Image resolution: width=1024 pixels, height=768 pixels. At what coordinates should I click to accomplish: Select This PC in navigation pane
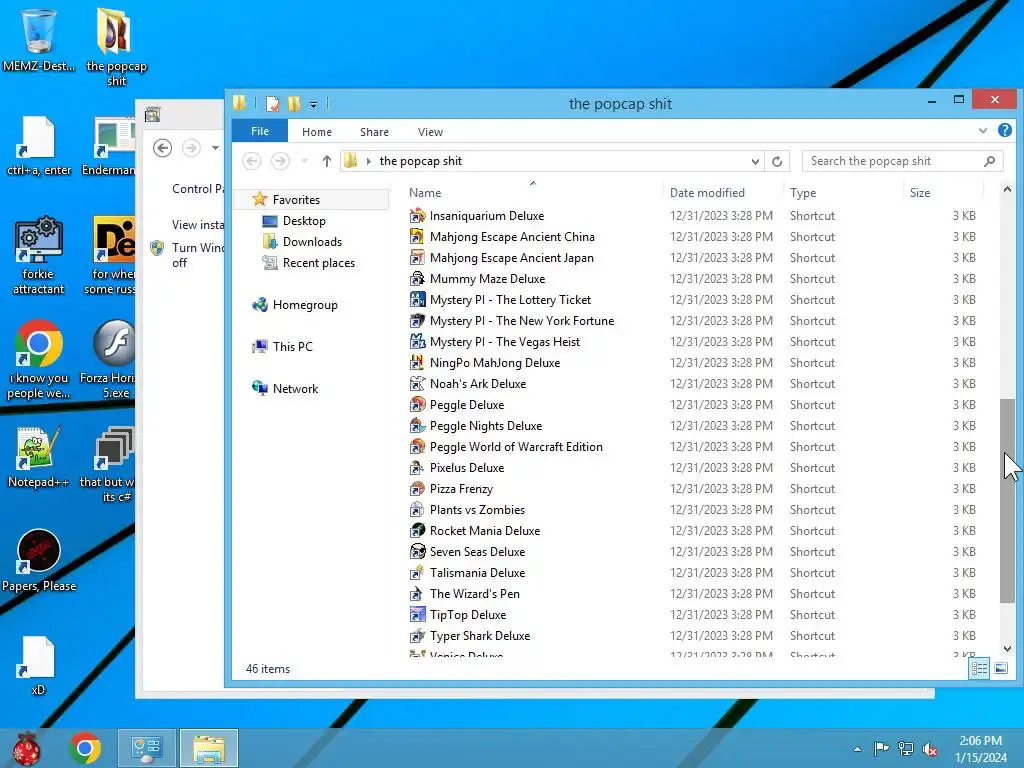coord(293,347)
